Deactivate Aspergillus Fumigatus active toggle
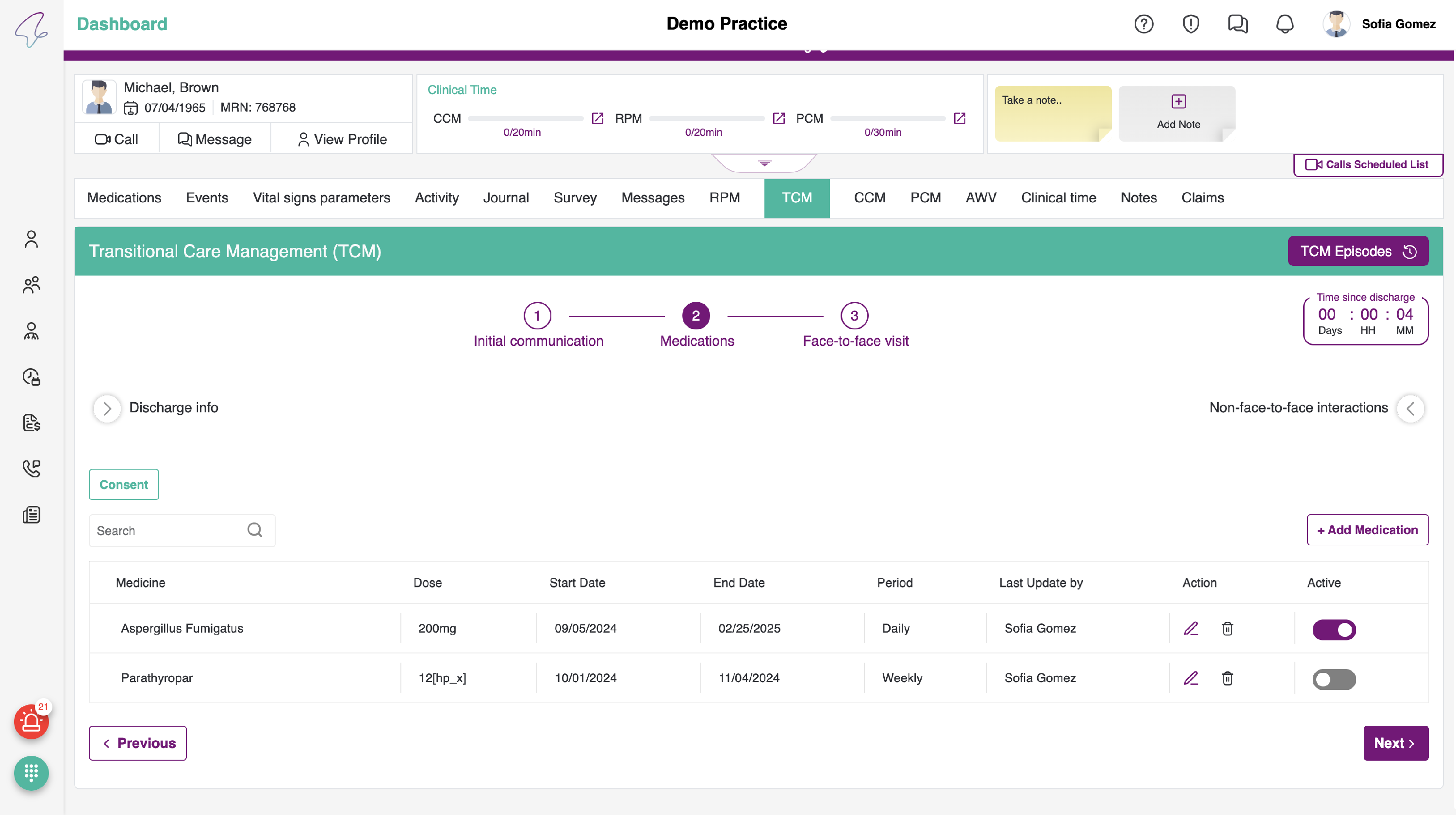 coord(1334,629)
